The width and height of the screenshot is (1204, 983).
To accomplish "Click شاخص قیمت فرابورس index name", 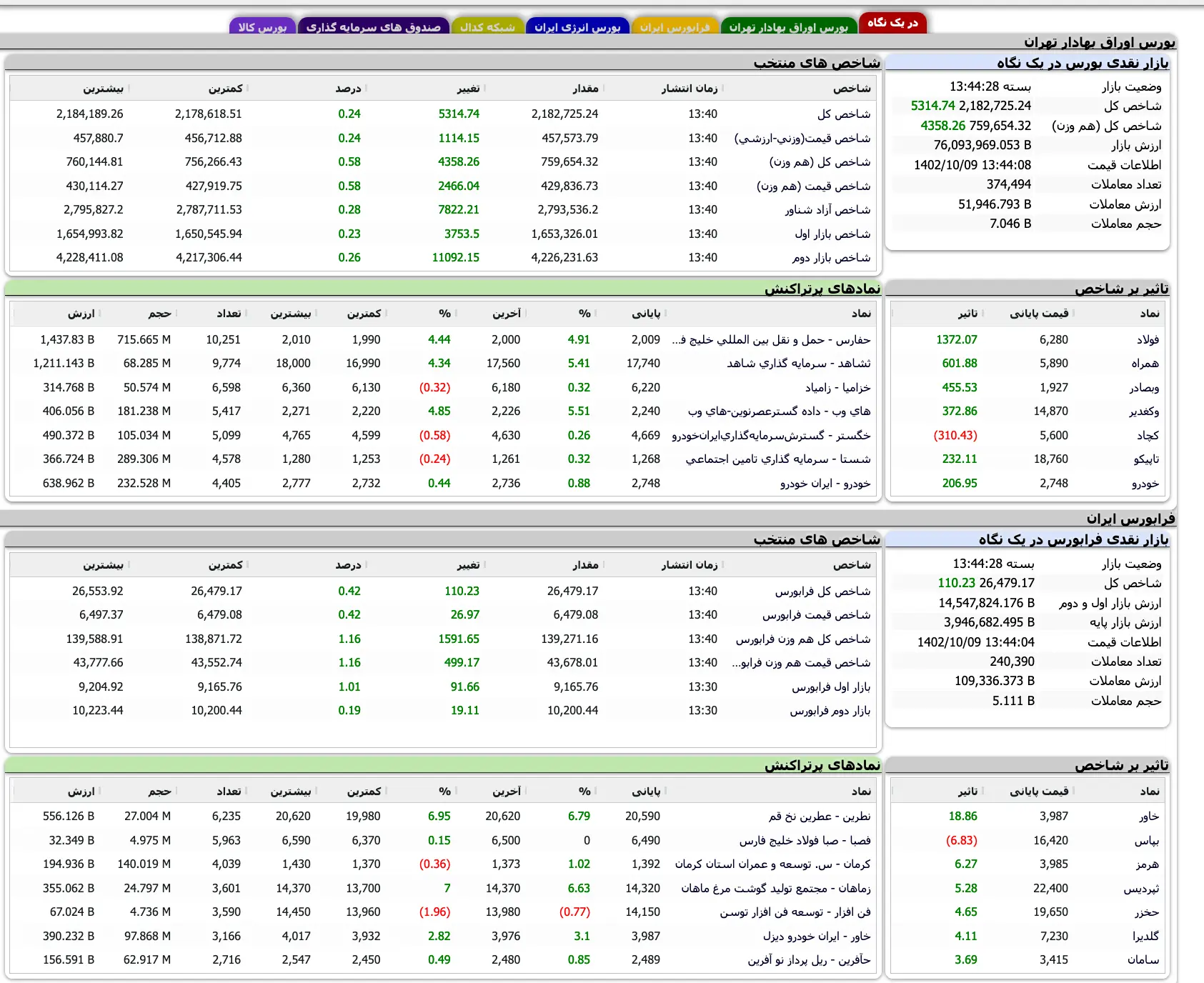I will [x=817, y=615].
